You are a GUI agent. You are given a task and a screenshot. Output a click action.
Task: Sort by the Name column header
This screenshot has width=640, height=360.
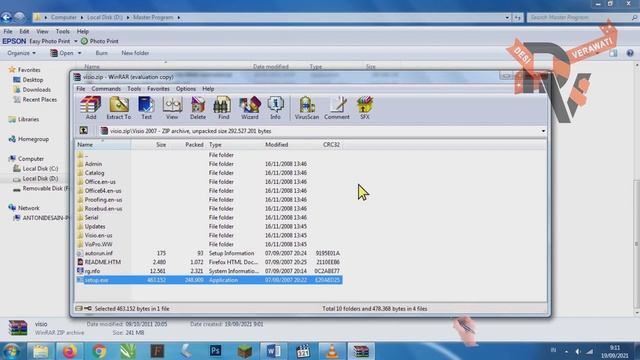(x=102, y=144)
